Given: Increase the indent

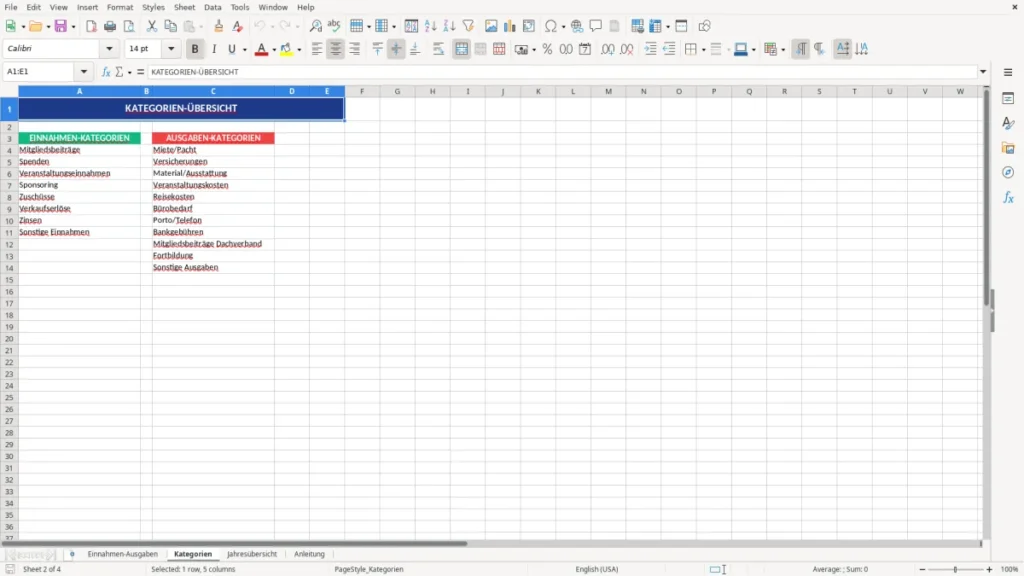Looking at the screenshot, I should [650, 49].
